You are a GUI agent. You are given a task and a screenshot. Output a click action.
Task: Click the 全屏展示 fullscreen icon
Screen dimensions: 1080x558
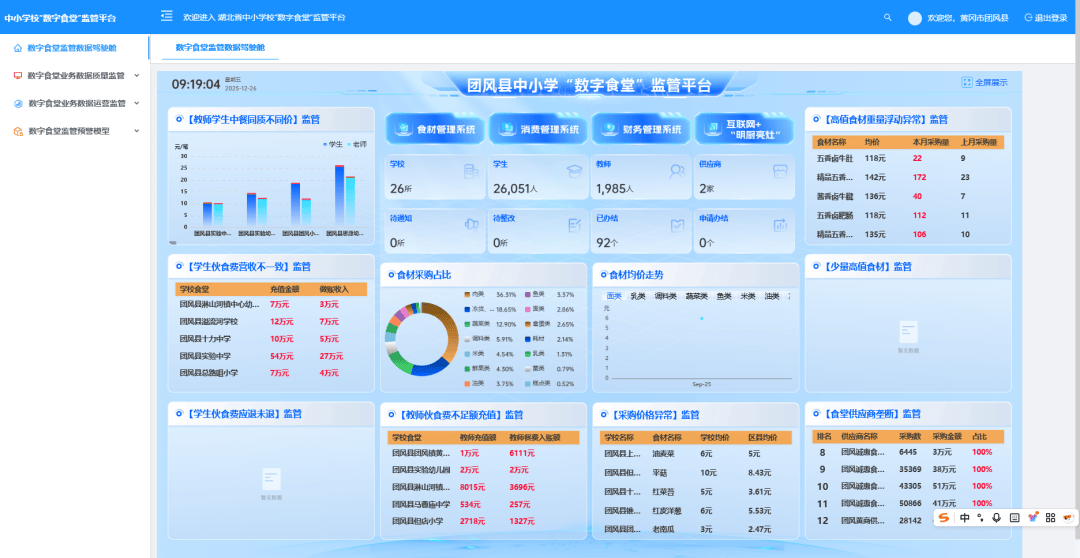coord(967,83)
